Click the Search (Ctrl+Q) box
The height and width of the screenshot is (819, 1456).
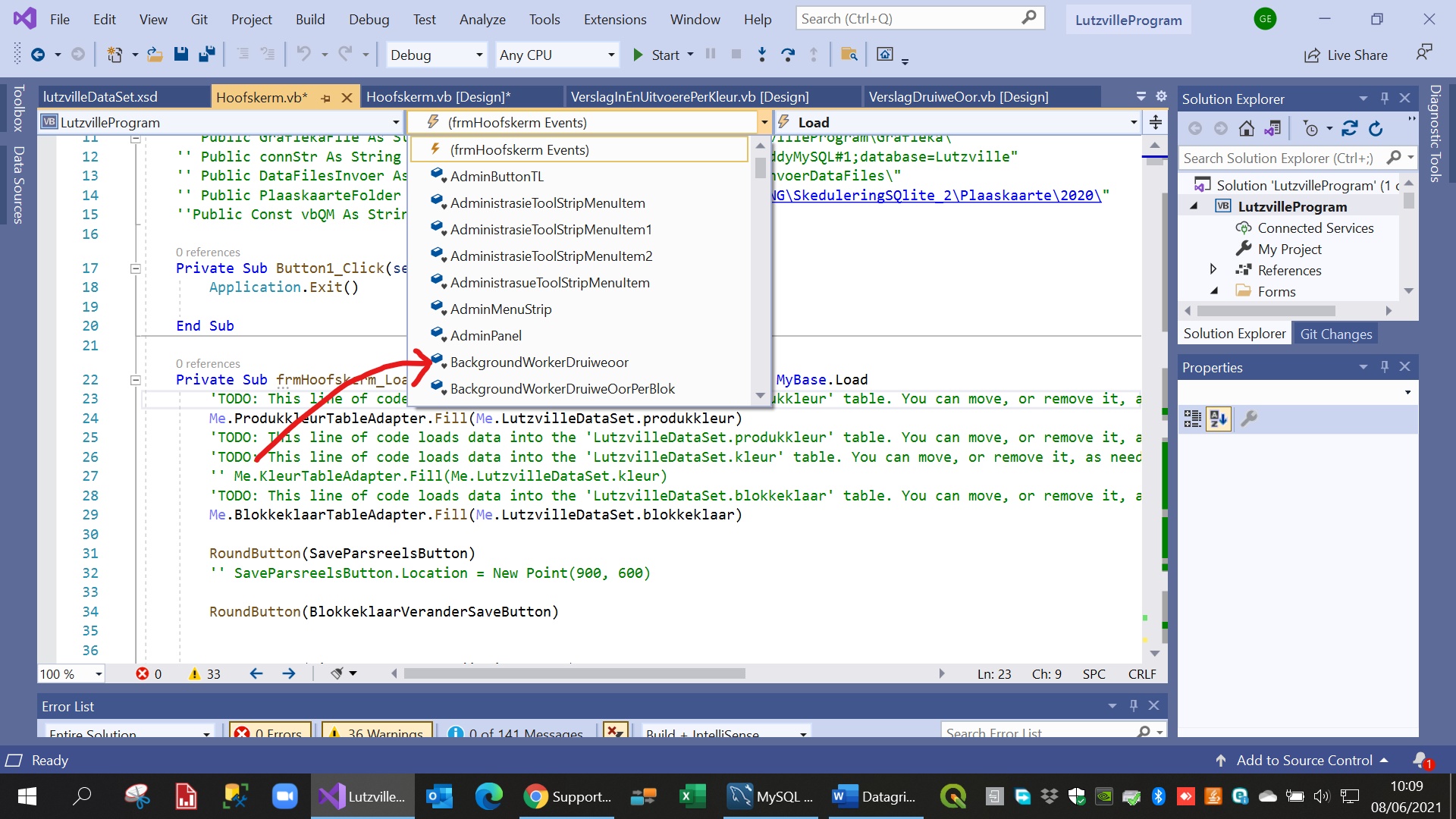click(920, 18)
